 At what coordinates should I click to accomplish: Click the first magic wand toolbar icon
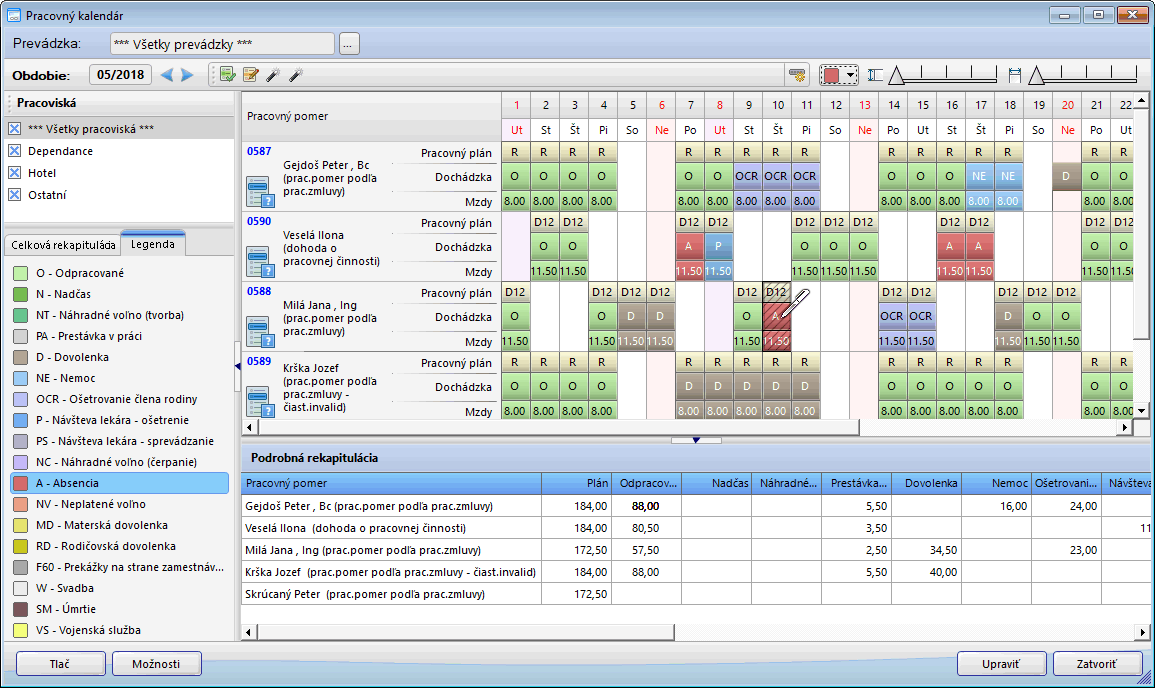[x=272, y=75]
